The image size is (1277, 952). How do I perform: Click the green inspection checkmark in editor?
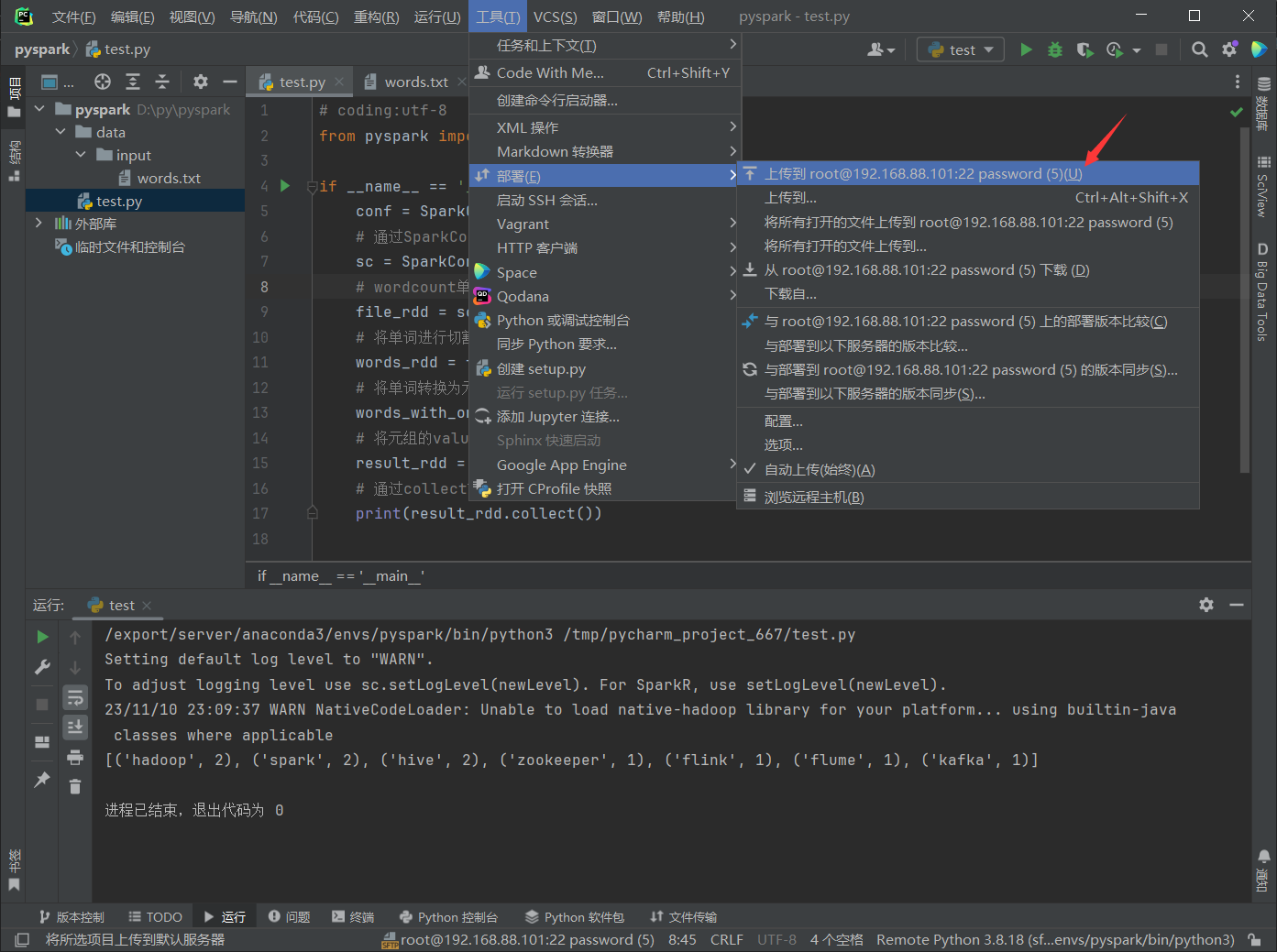[x=1237, y=112]
